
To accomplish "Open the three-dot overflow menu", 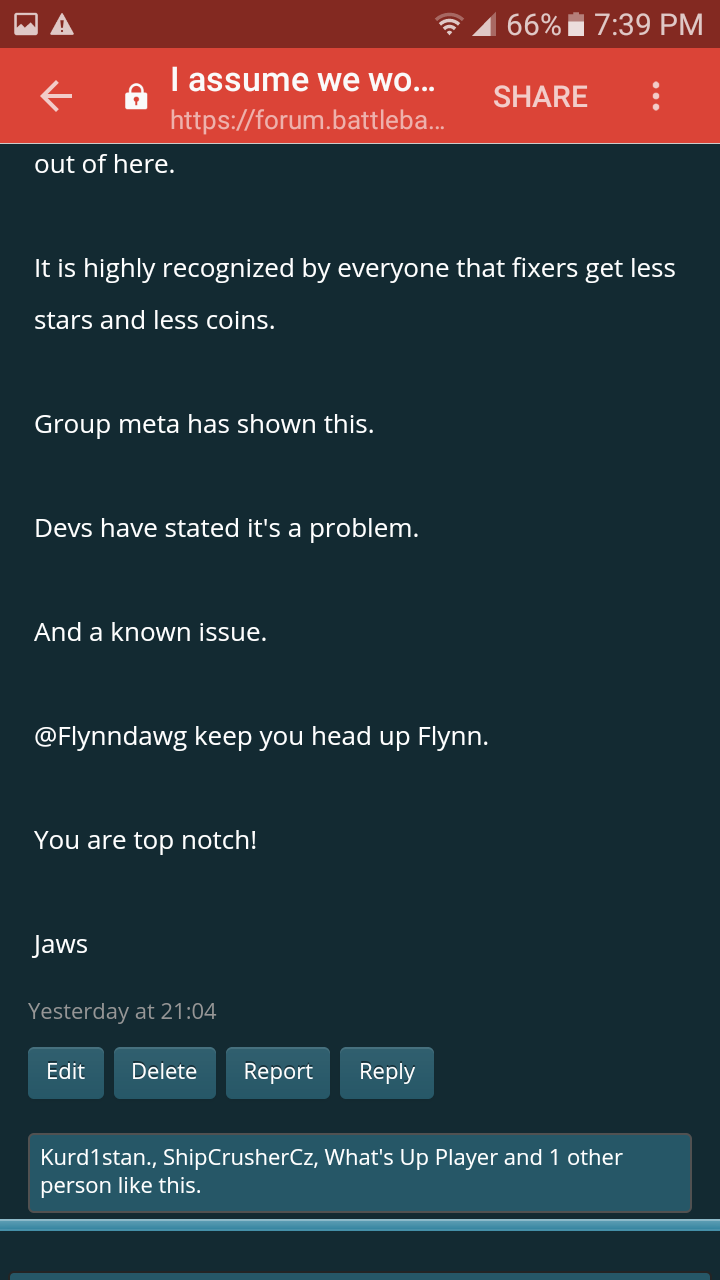I will pos(656,96).
